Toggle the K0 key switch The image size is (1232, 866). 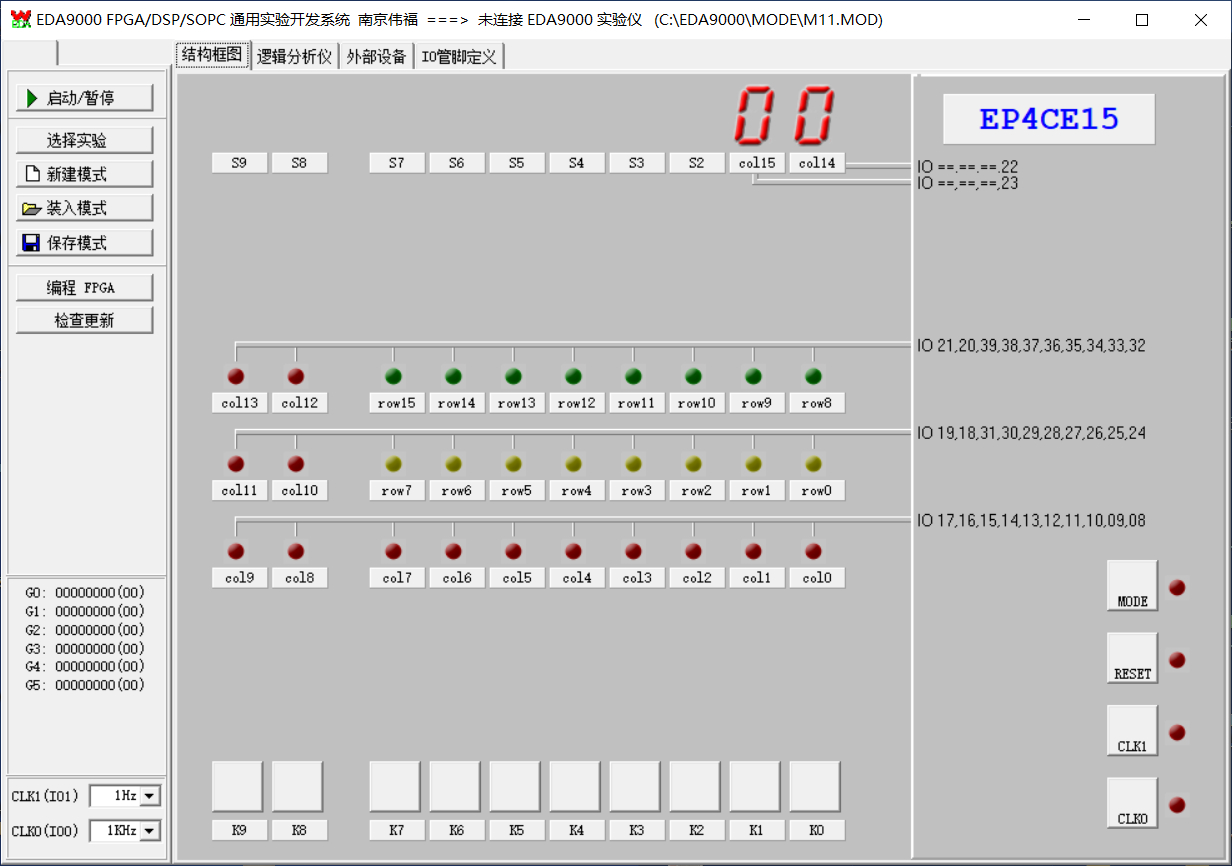click(x=814, y=787)
